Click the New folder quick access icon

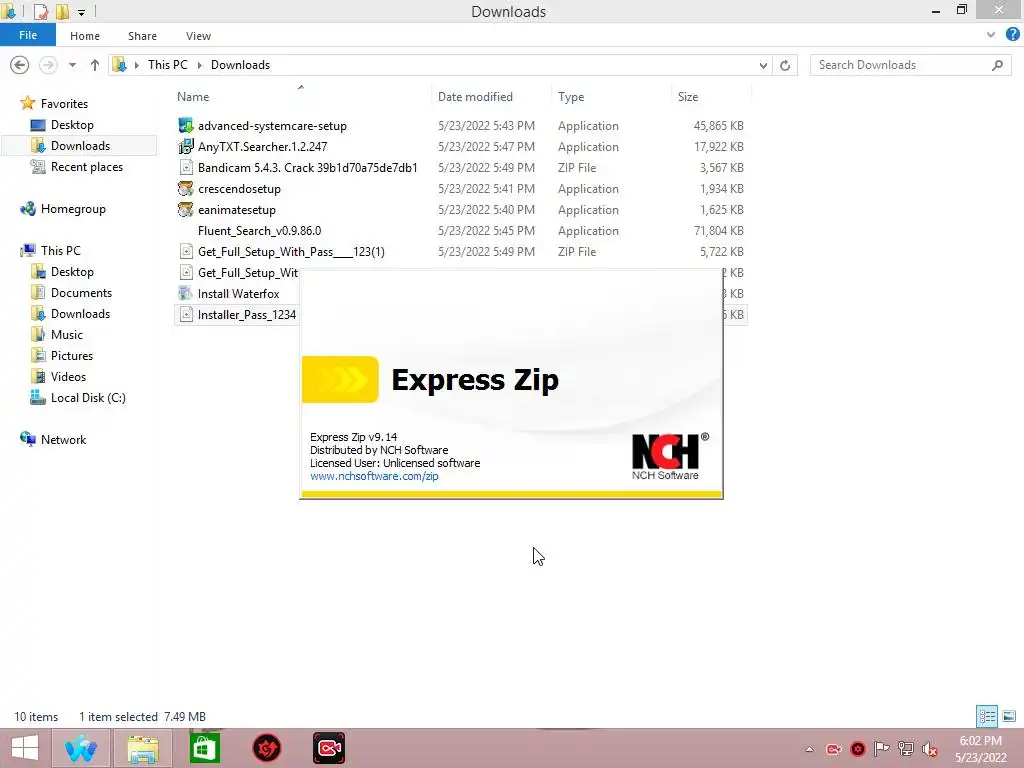point(62,11)
